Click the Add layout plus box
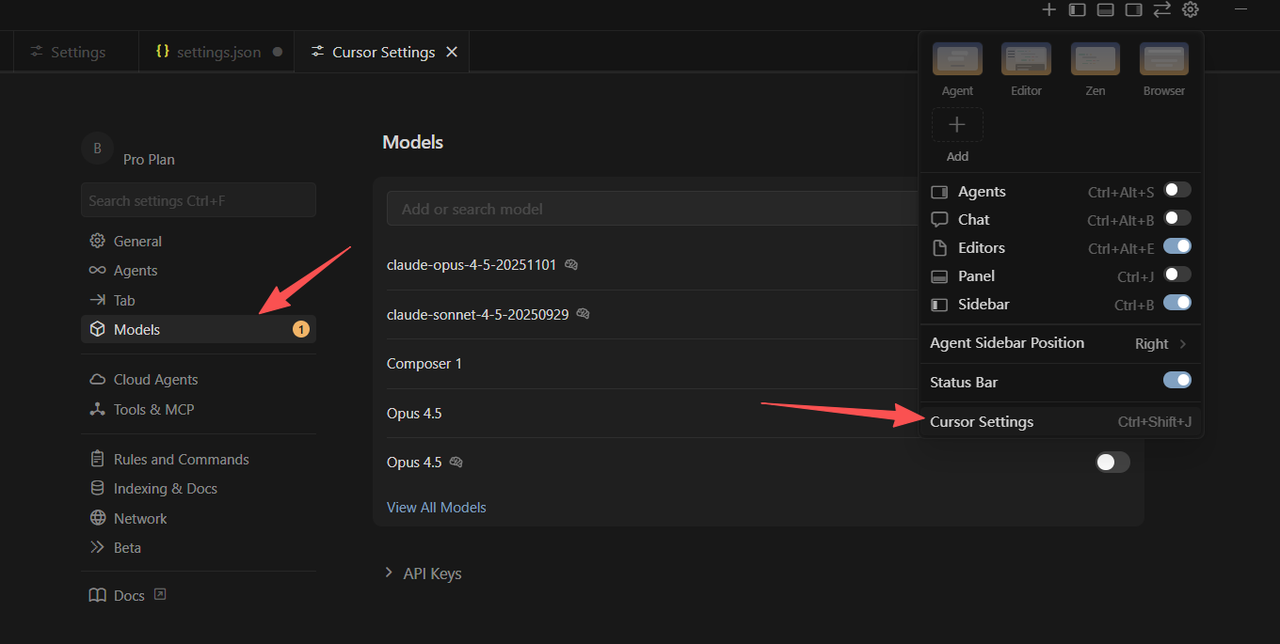 pyautogui.click(x=957, y=125)
